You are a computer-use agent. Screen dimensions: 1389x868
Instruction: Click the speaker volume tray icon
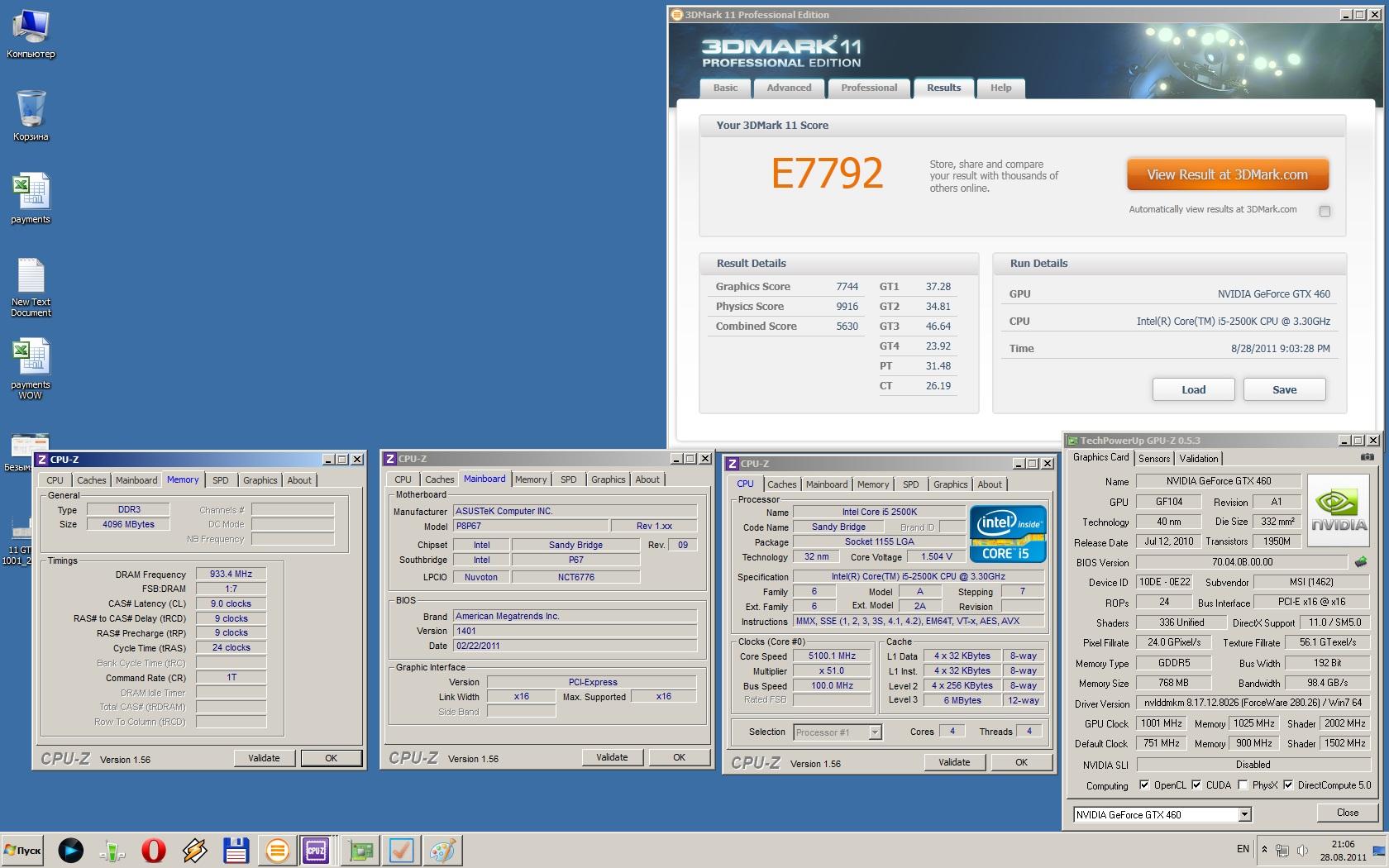(1302, 850)
